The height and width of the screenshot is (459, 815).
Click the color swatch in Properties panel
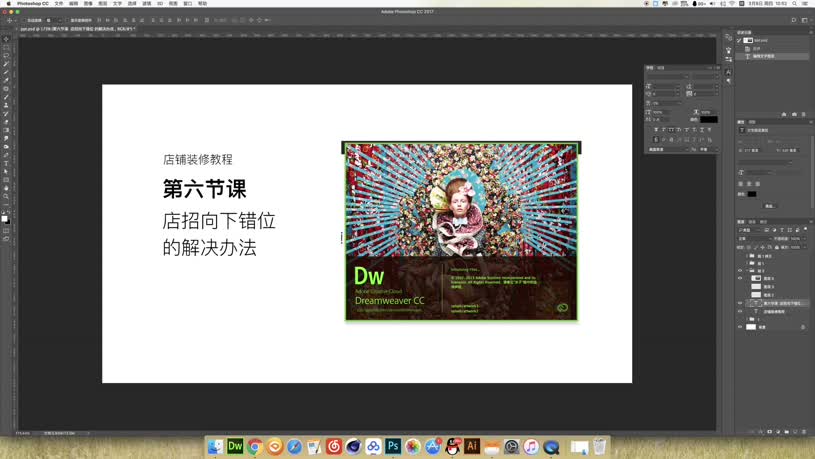(x=752, y=194)
